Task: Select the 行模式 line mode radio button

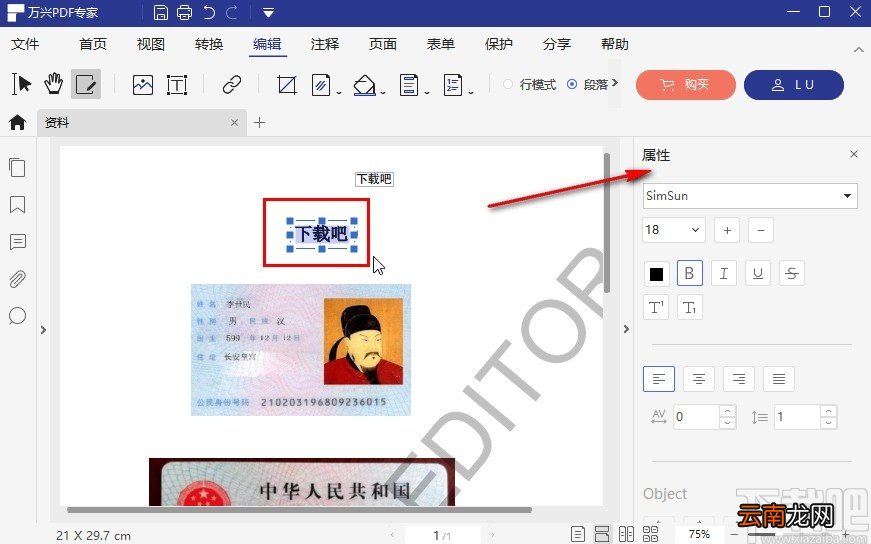Action: 508,84
